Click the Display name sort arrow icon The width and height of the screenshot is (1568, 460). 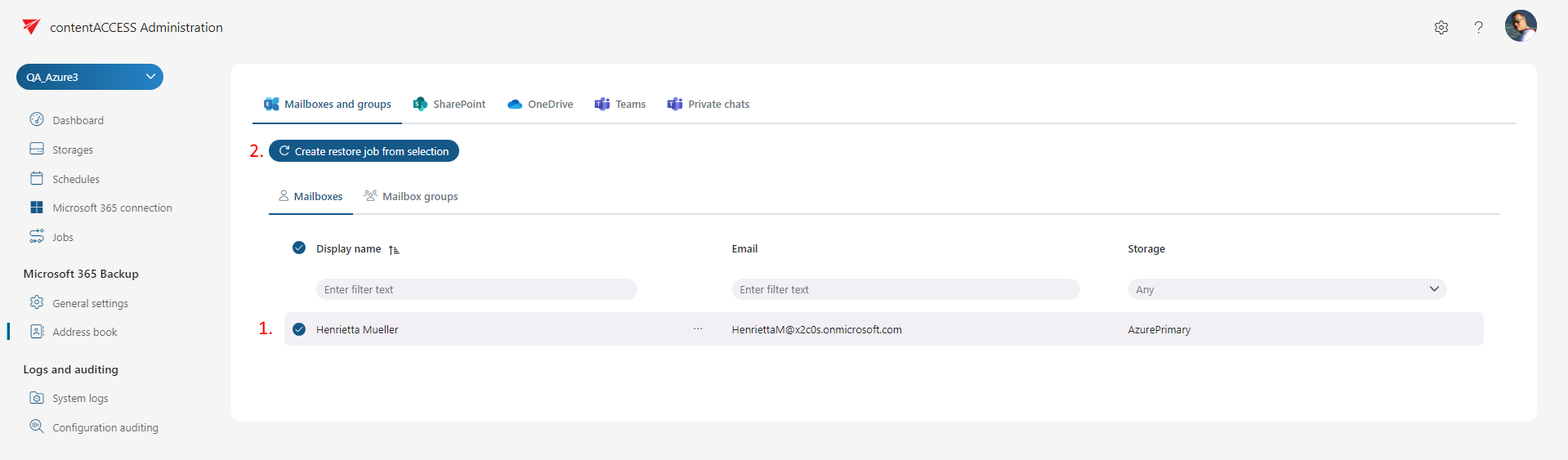pos(394,249)
